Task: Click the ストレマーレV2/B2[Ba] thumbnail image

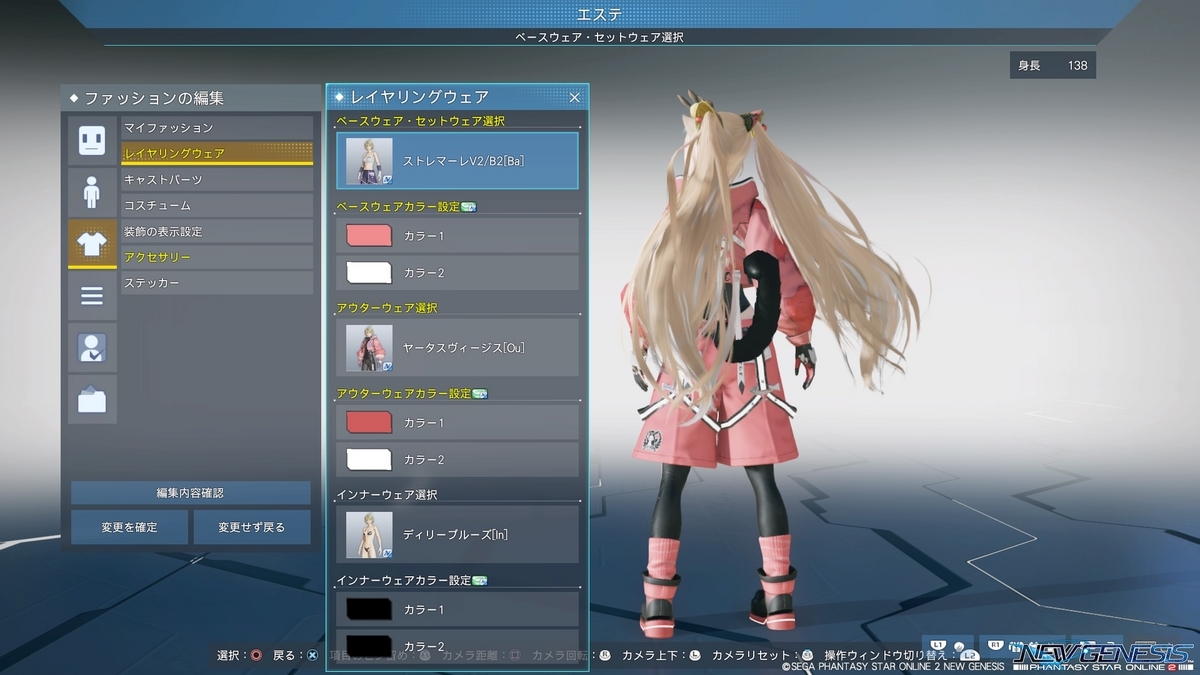Action: click(x=369, y=161)
